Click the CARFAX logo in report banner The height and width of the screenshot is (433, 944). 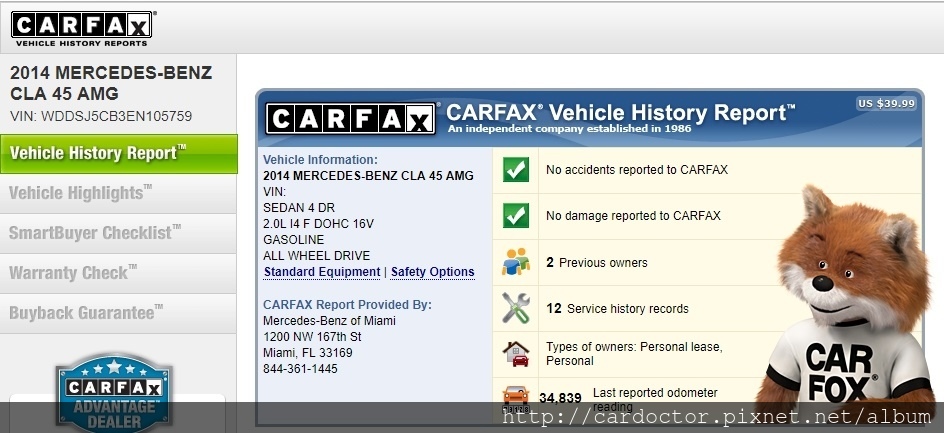pyautogui.click(x=350, y=118)
